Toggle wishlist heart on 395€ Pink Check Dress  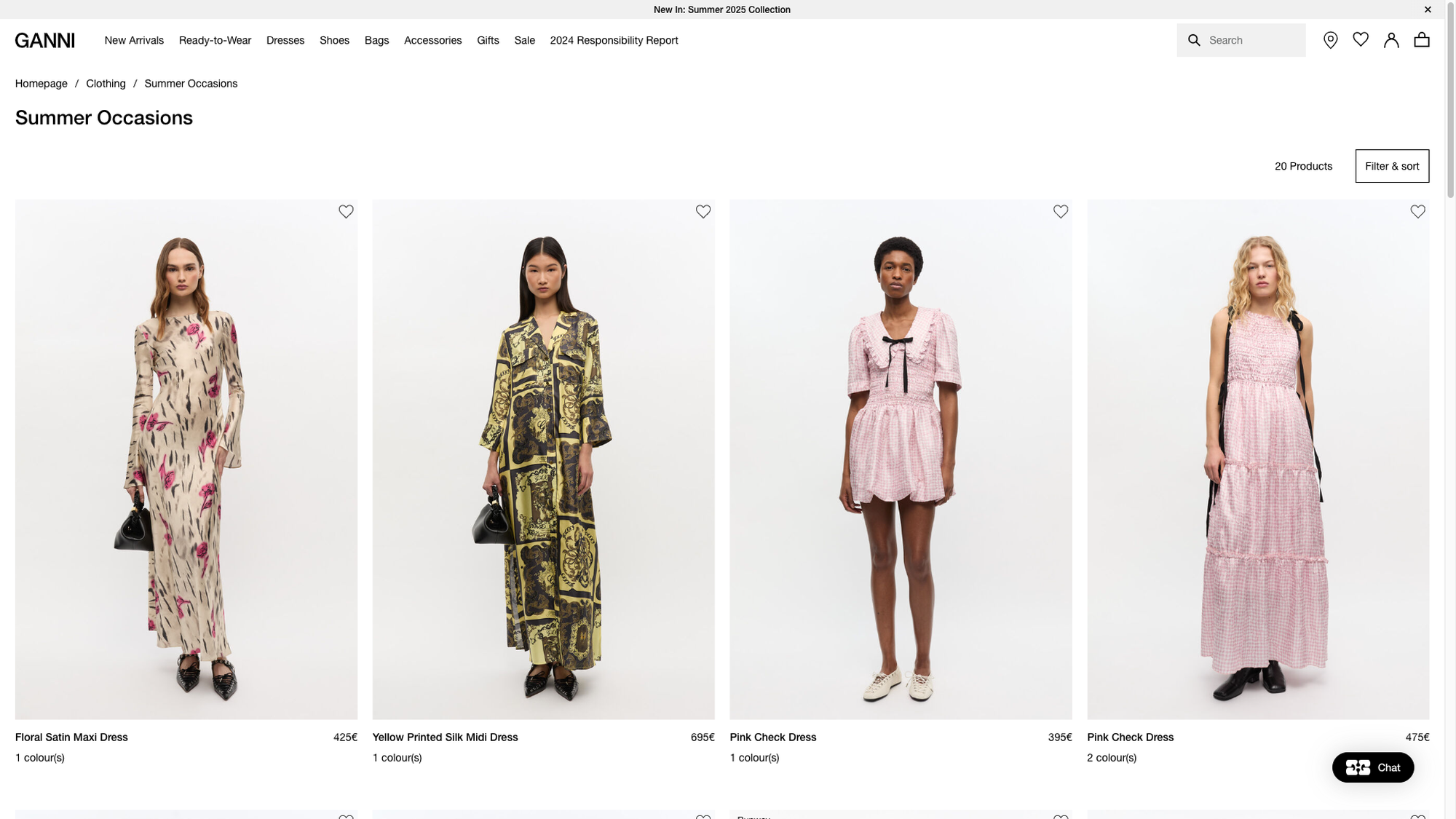[1061, 211]
